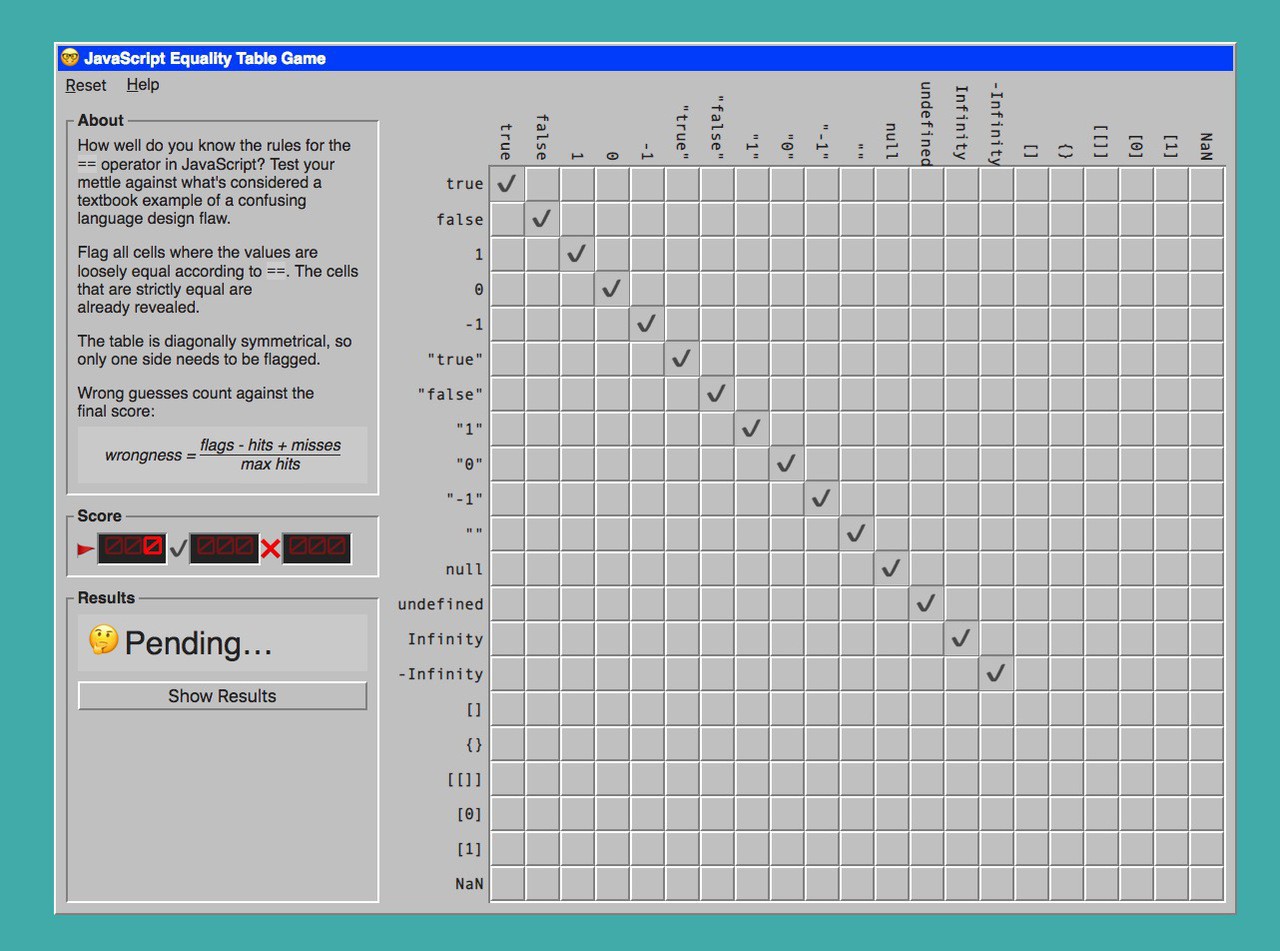Click the misses counter display in Score

point(316,548)
